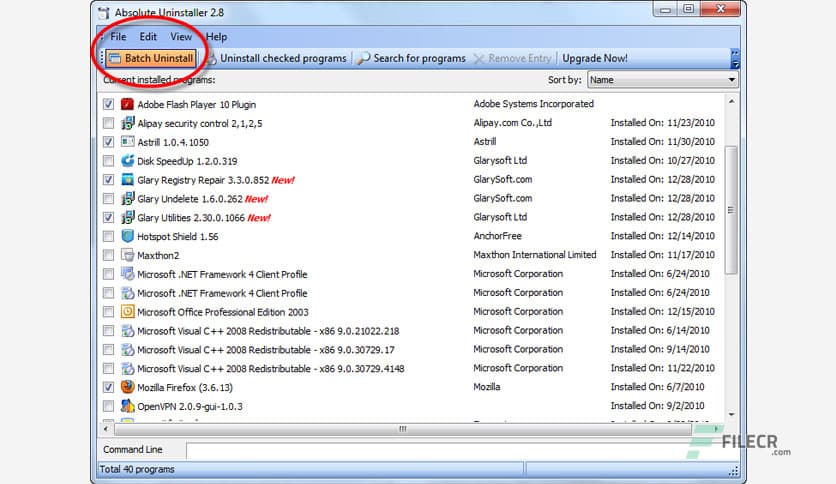Click the Maxthon International Limited publisher text
836x484 pixels.
coord(535,255)
